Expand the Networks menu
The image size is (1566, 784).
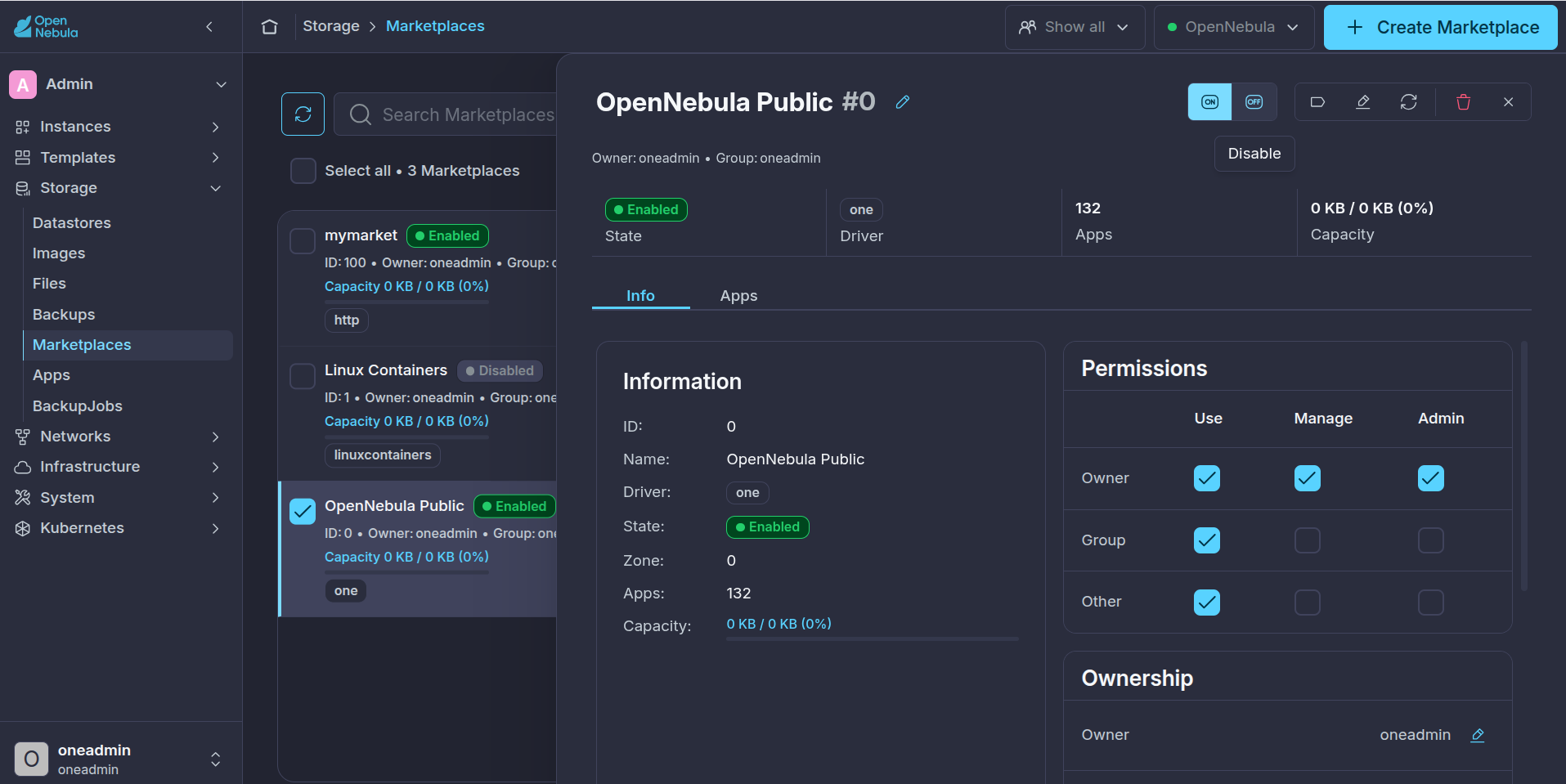coord(215,437)
